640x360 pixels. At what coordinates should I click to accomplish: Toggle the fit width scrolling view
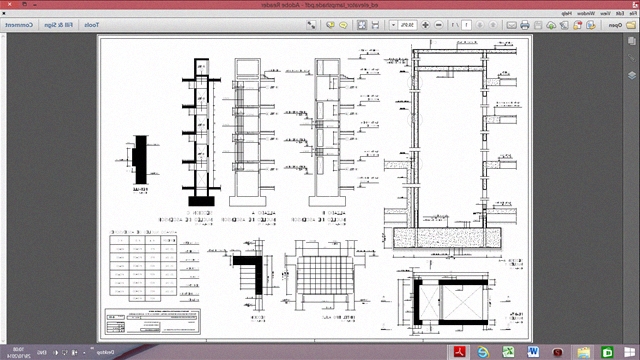(375, 25)
